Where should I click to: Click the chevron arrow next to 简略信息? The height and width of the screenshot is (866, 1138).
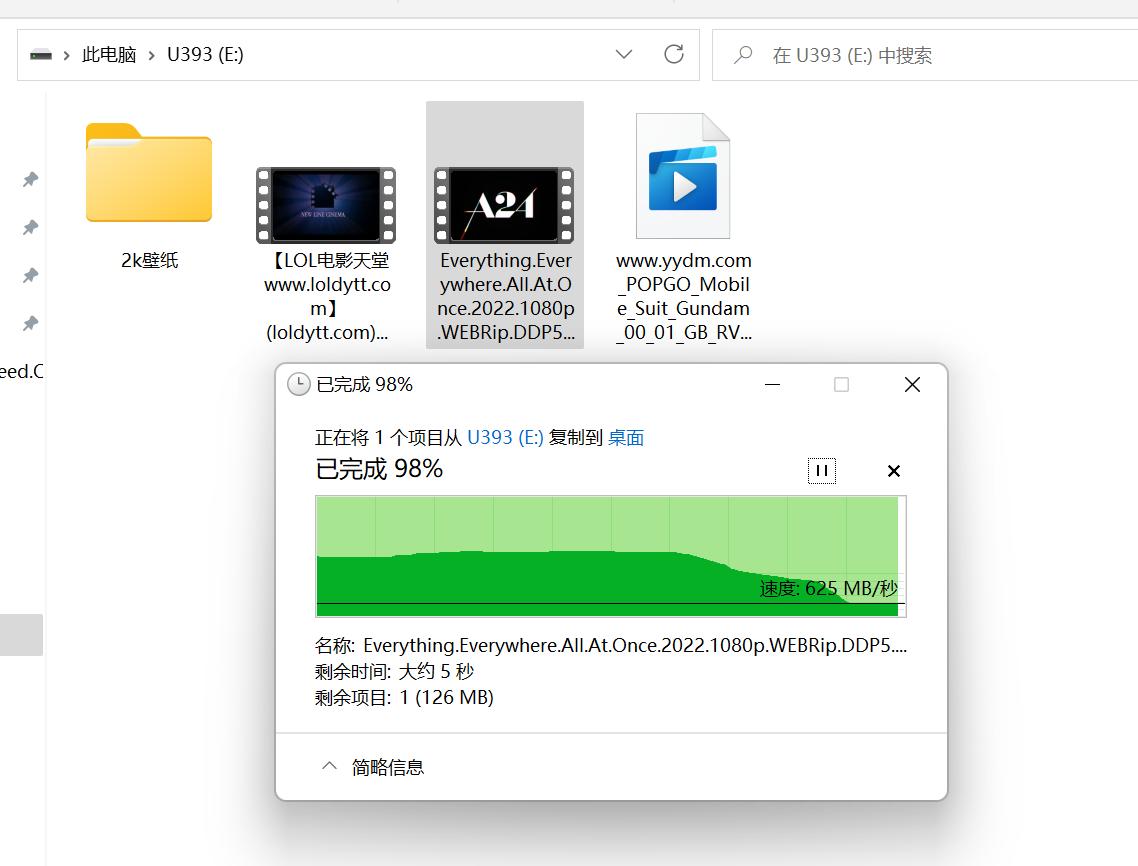(329, 766)
